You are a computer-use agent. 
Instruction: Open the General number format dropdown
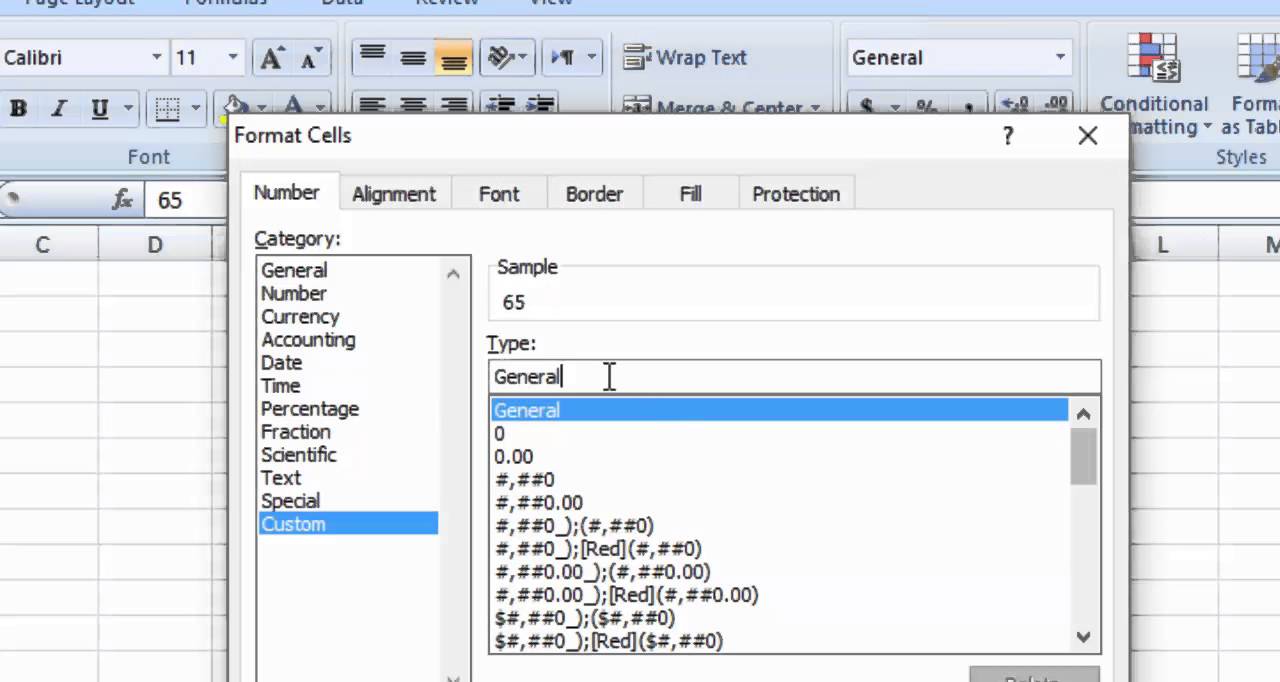(1060, 58)
